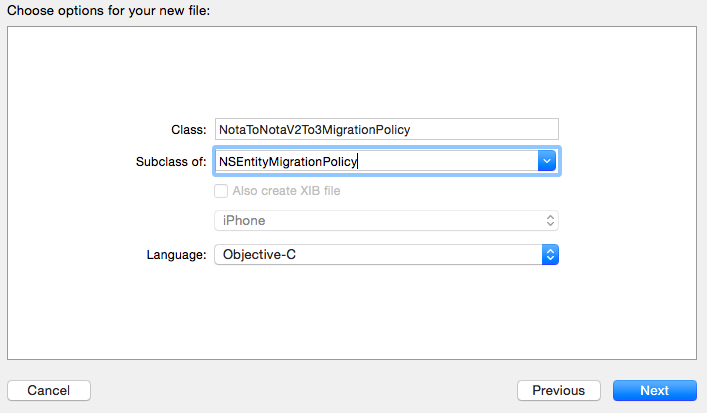This screenshot has height=413, width=707.
Task: Click the NSEntityMigrationPolicy text in Subclass field
Action: pyautogui.click(x=288, y=161)
